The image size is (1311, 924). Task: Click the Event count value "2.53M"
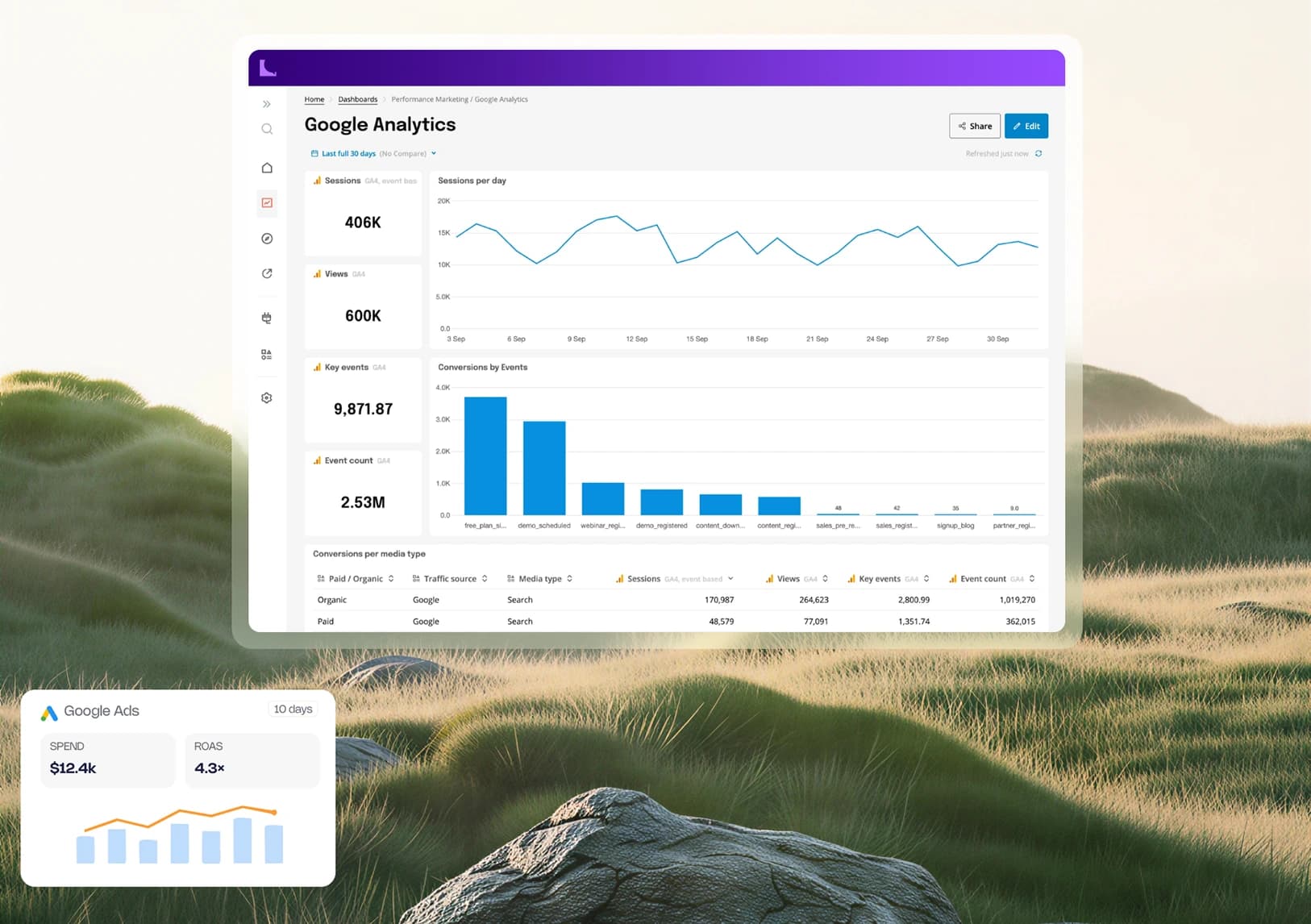(x=363, y=502)
